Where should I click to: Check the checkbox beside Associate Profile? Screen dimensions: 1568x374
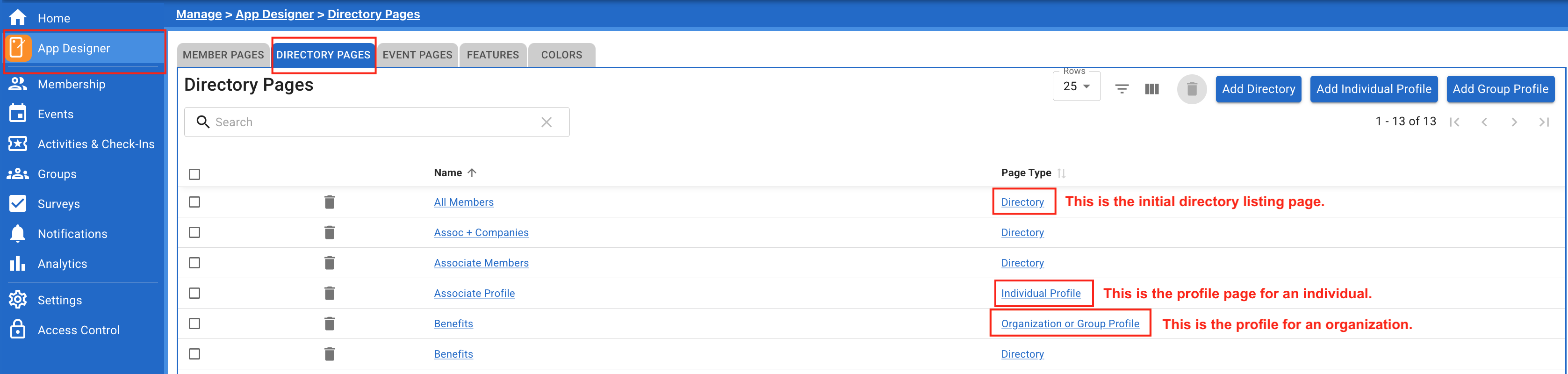click(x=195, y=293)
